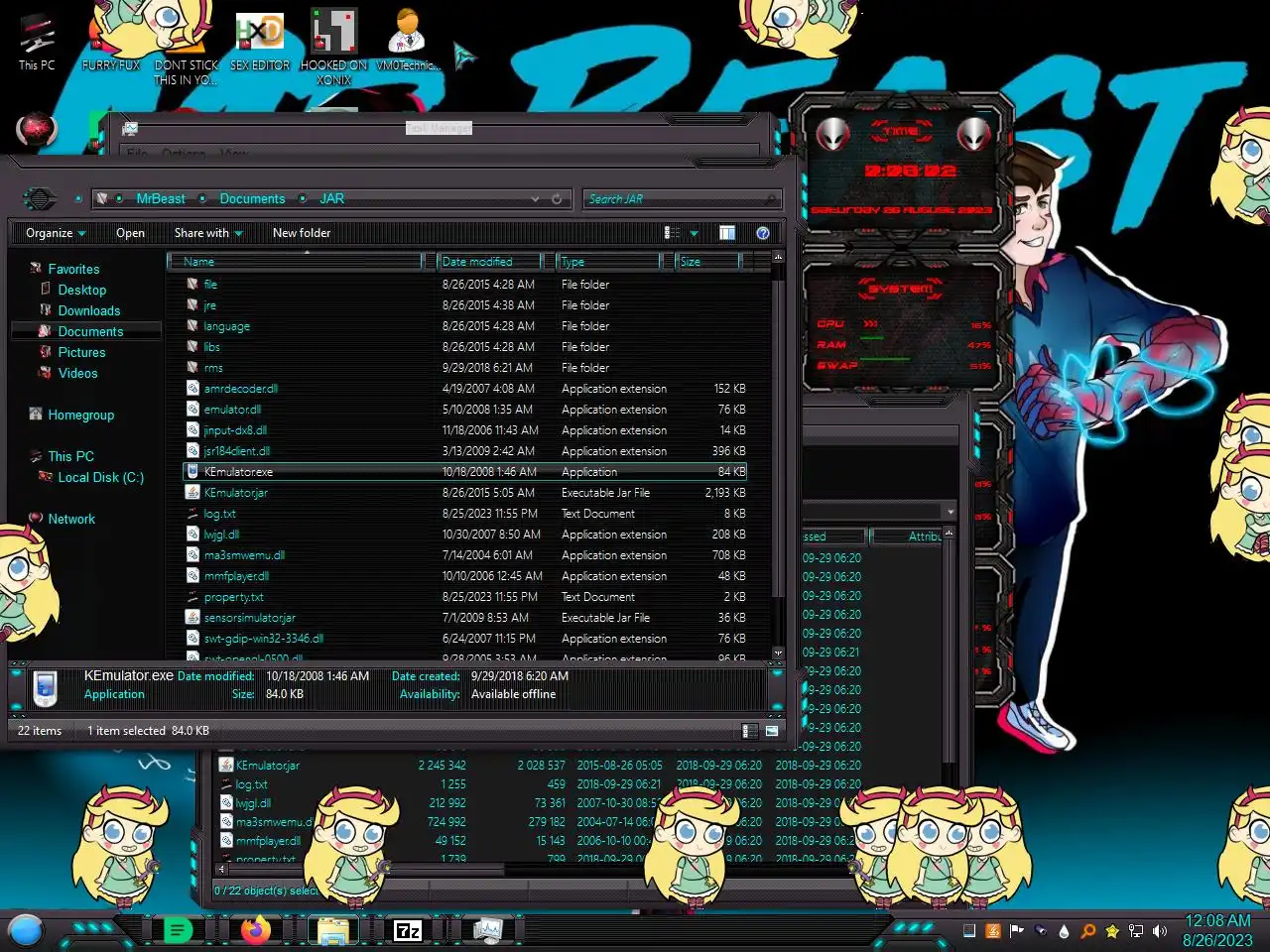Select the jinput-dx8.dll file icon
Screen dimensions: 1270x952
point(192,429)
